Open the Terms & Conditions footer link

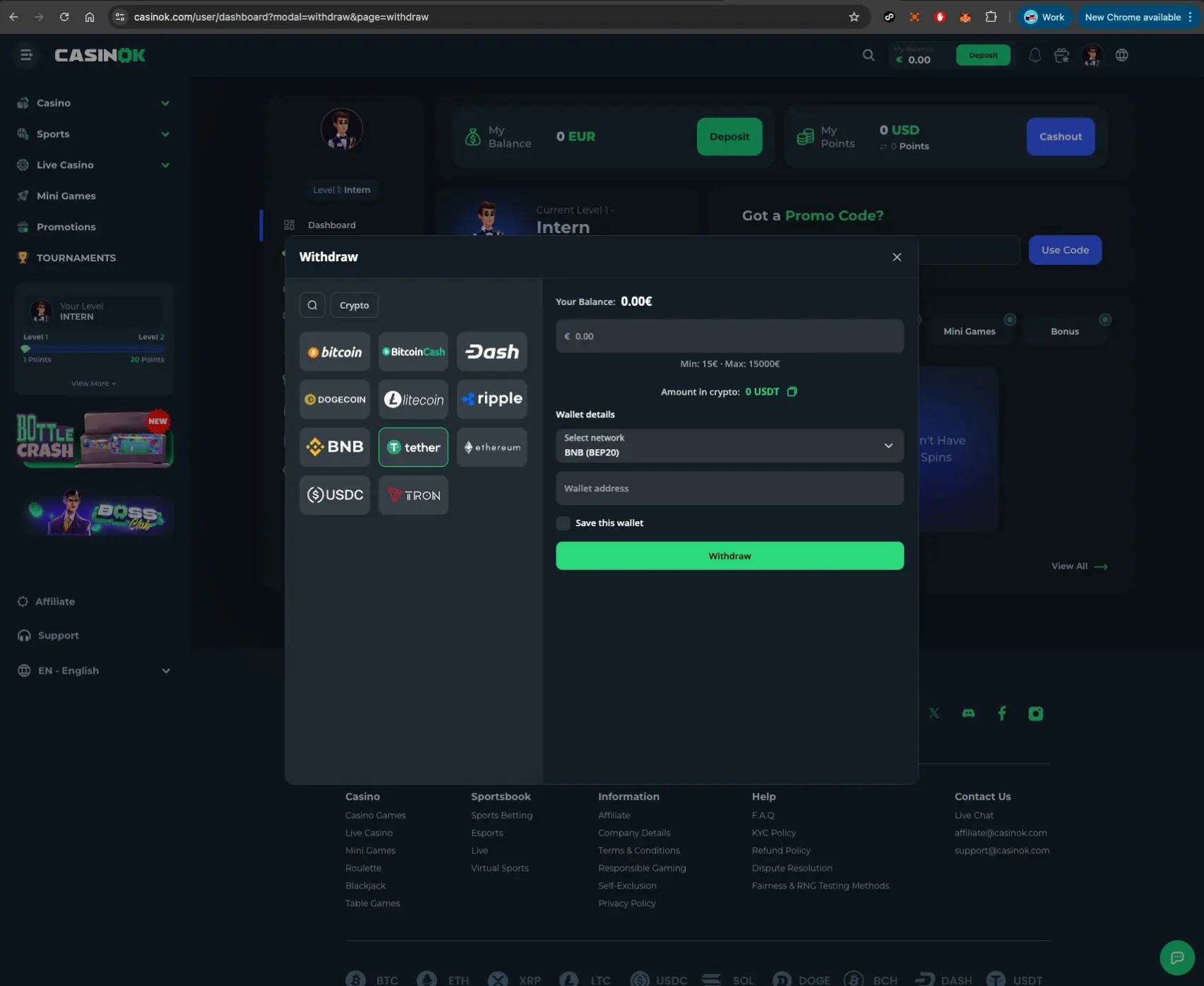pyautogui.click(x=638, y=850)
